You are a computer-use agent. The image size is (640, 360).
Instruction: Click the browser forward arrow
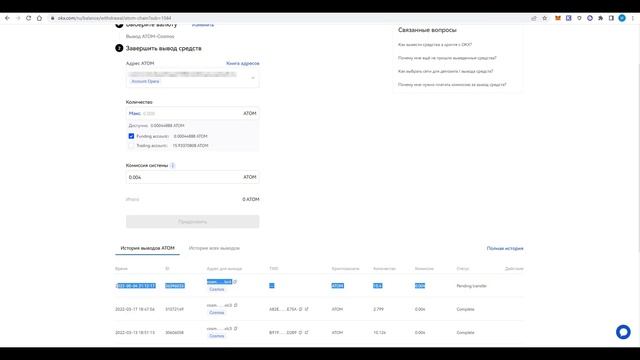[x=18, y=18]
